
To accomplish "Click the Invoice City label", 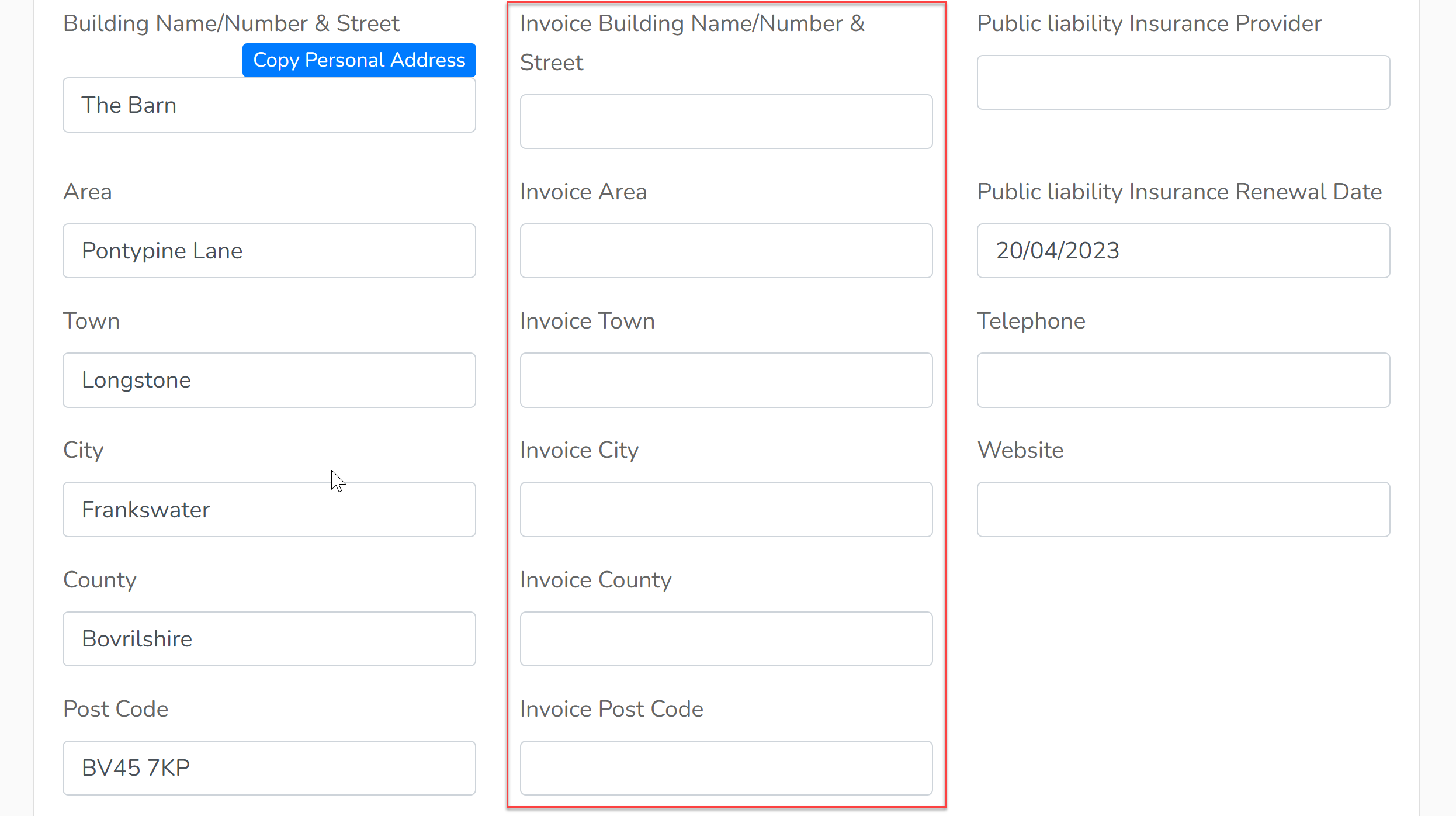I will 580,450.
